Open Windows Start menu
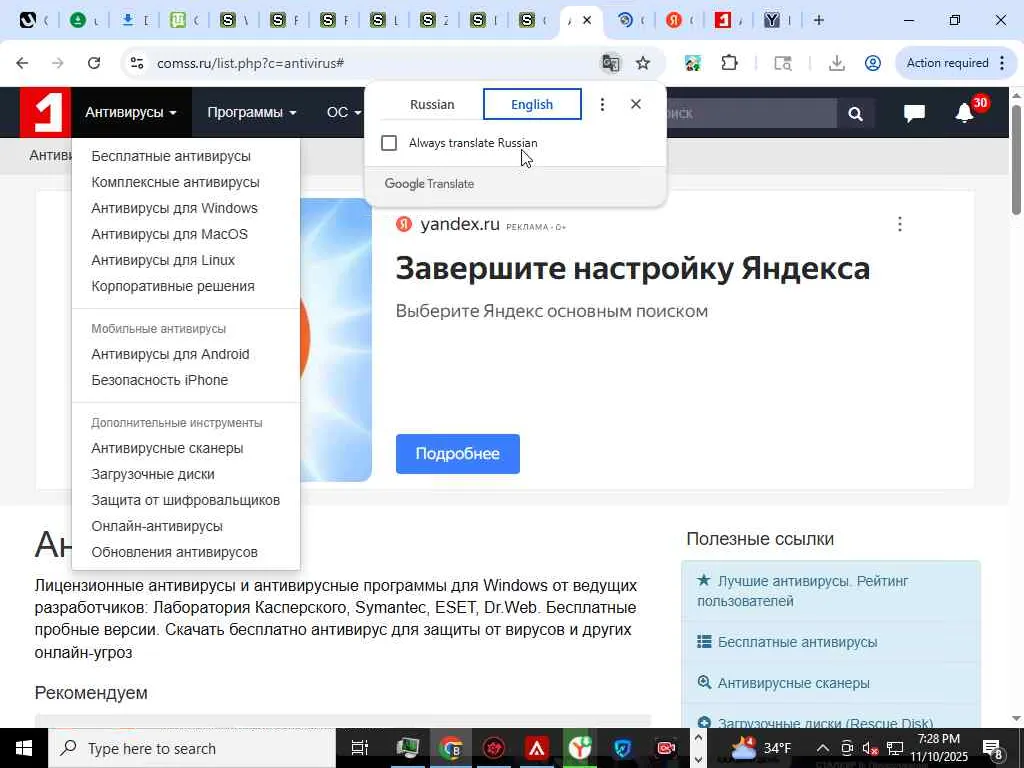 point(24,748)
